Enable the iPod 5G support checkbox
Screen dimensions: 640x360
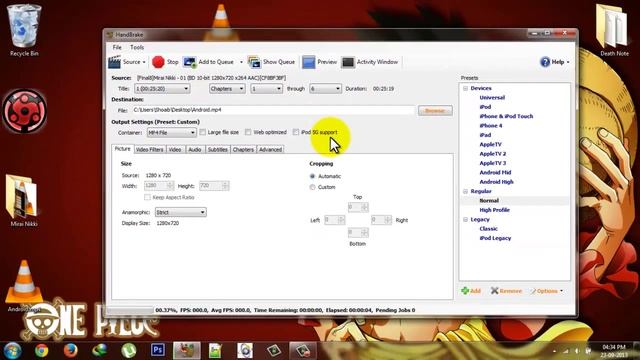pos(296,132)
